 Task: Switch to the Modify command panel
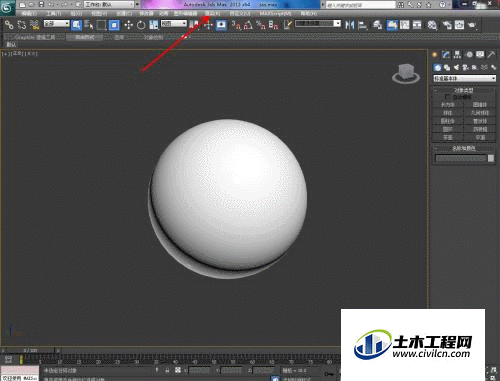(x=446, y=55)
